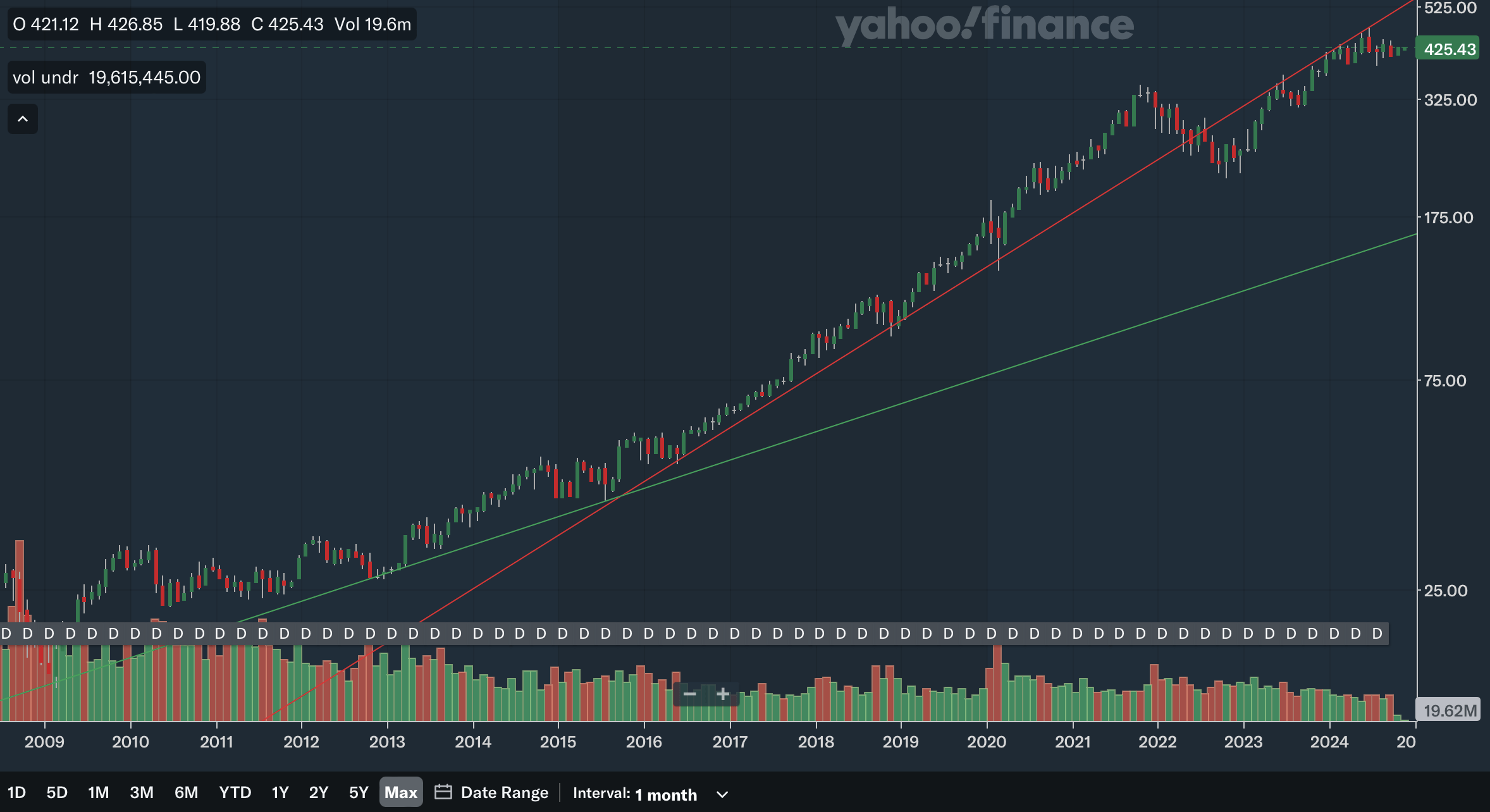Click the OHLC summary box at top
The height and width of the screenshot is (812, 1490).
(x=211, y=25)
